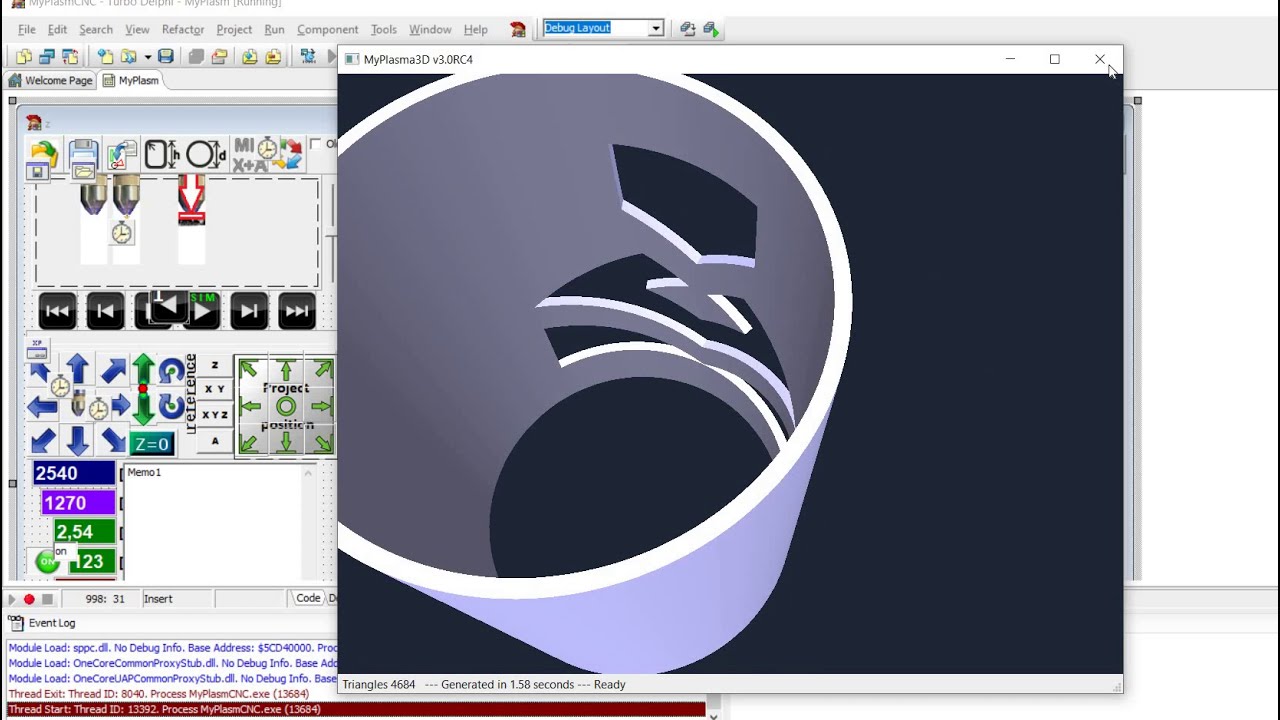The width and height of the screenshot is (1280, 720).
Task: Click the upper blue rotate arrow icon
Action: coord(171,371)
